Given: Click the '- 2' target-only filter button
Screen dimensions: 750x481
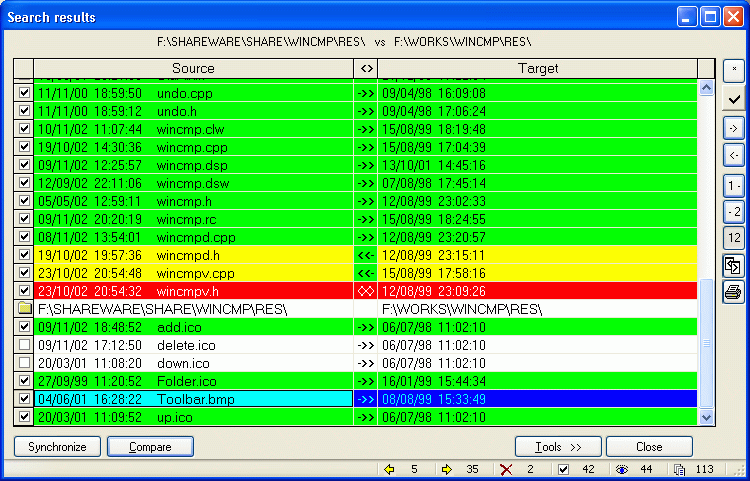Looking at the screenshot, I should 734,212.
